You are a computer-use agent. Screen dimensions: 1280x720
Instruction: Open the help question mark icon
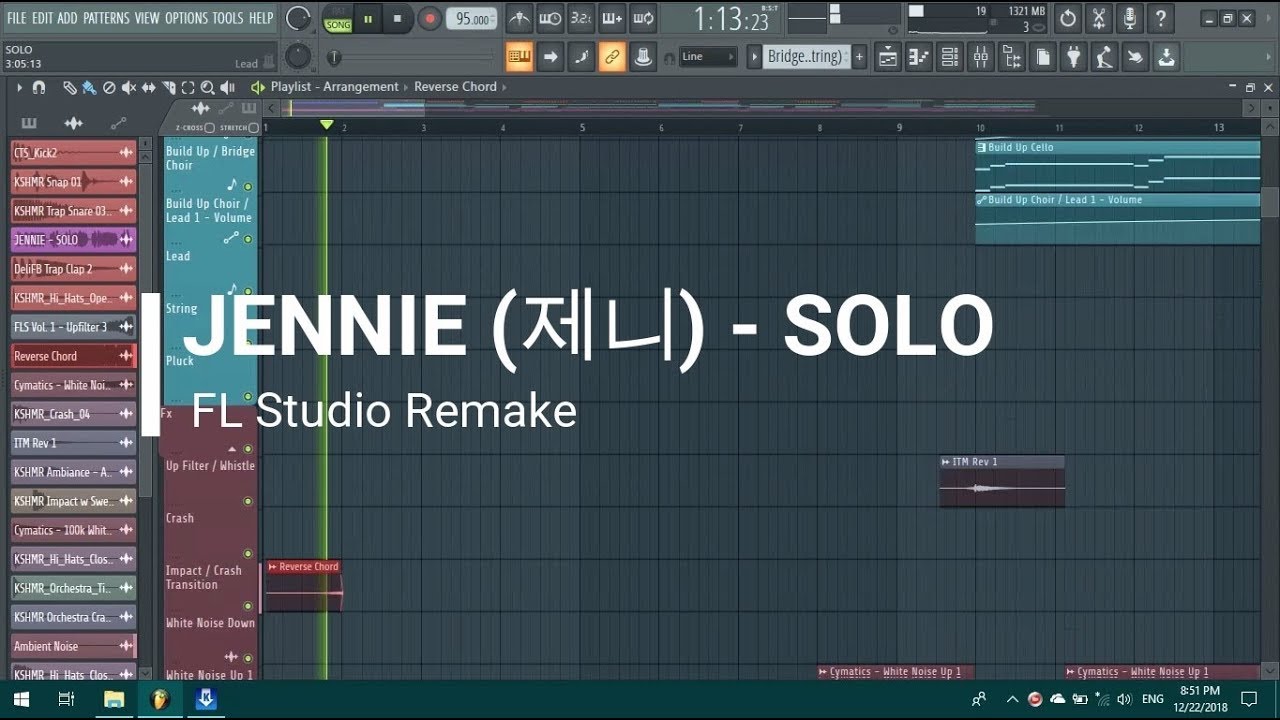click(1161, 18)
